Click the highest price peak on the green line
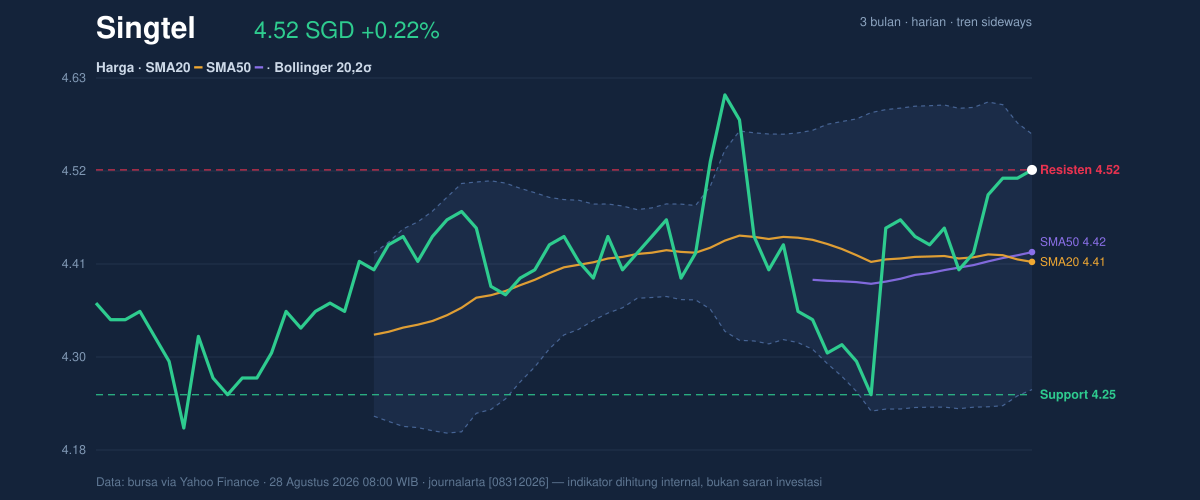Screen dimensions: 1200x500 (x=725, y=95)
